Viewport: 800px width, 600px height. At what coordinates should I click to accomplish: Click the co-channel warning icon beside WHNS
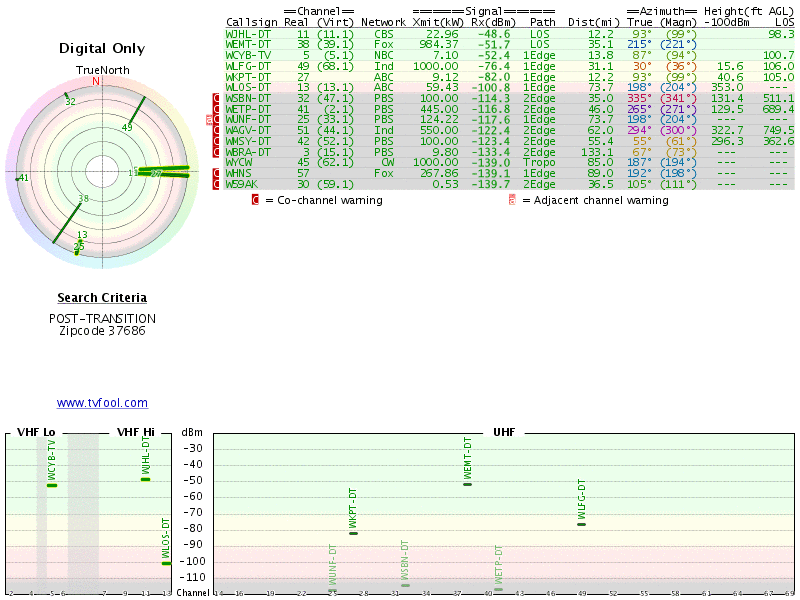[x=216, y=173]
